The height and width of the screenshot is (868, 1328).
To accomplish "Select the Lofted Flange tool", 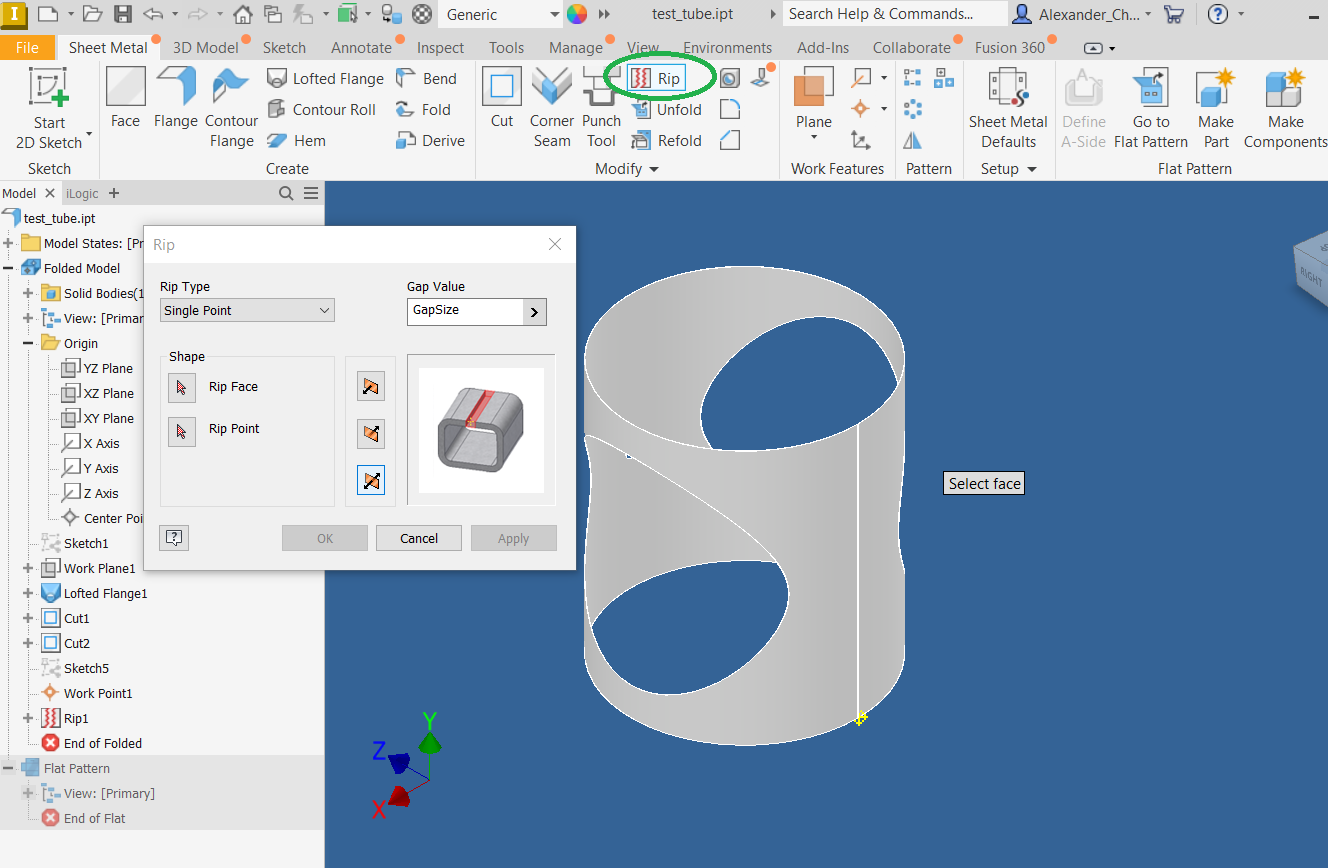I will [x=325, y=77].
